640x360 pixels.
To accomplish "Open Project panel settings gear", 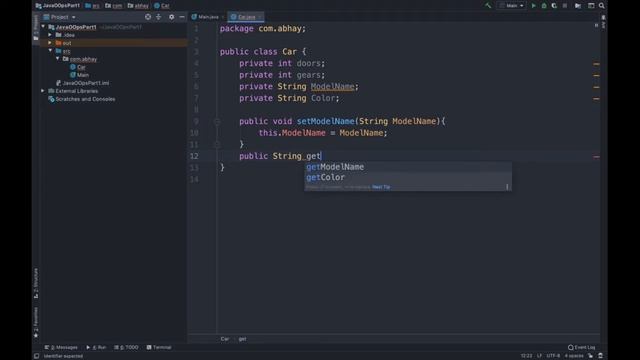I will tap(171, 17).
